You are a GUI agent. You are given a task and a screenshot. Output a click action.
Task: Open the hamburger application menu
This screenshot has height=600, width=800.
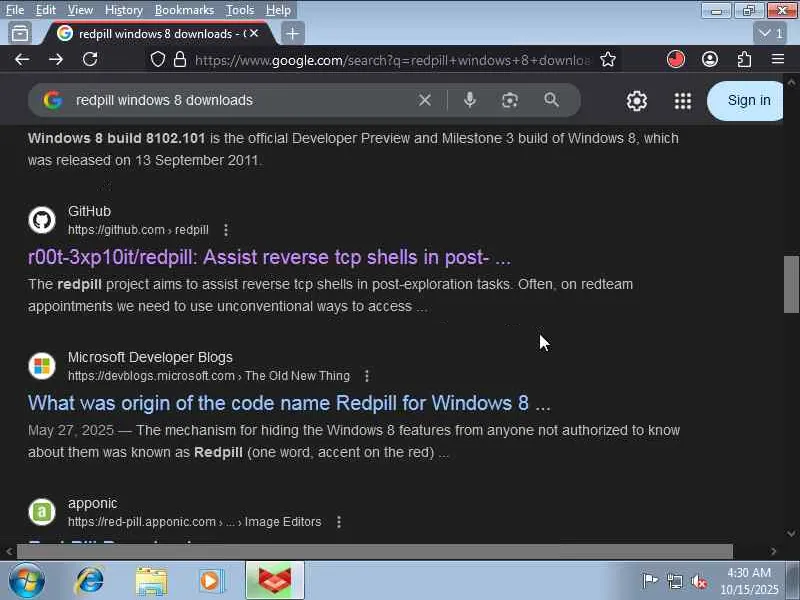coord(778,60)
